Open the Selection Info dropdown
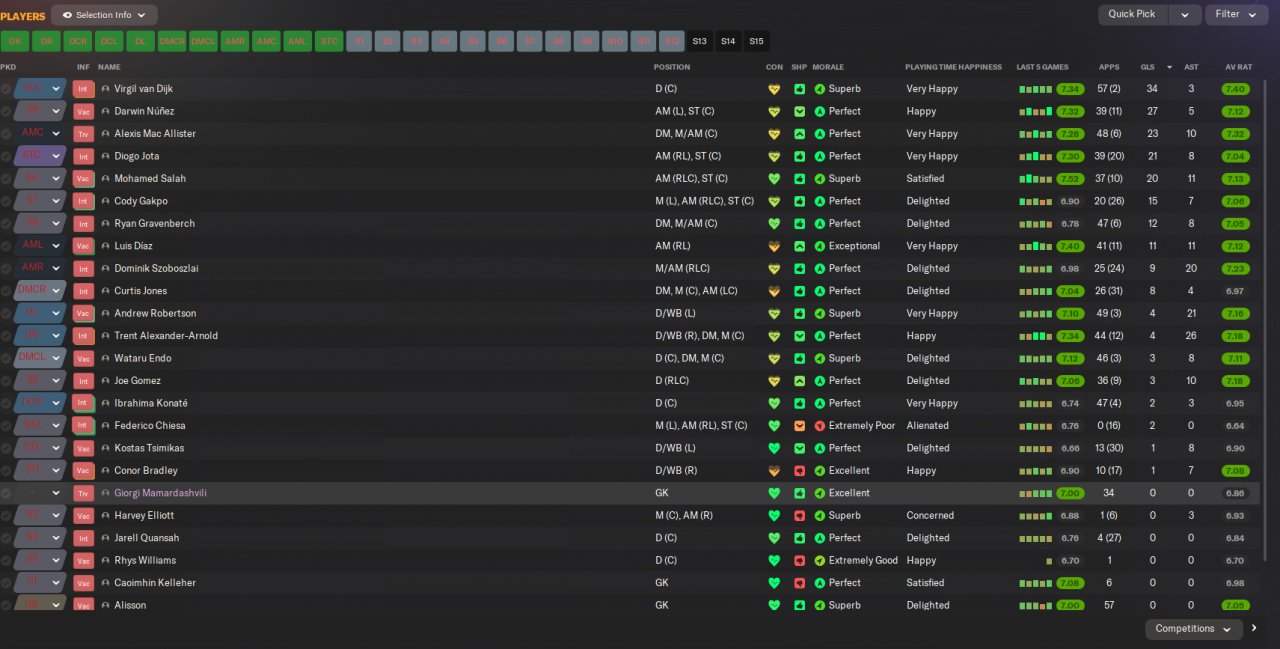The image size is (1280, 649). (104, 15)
